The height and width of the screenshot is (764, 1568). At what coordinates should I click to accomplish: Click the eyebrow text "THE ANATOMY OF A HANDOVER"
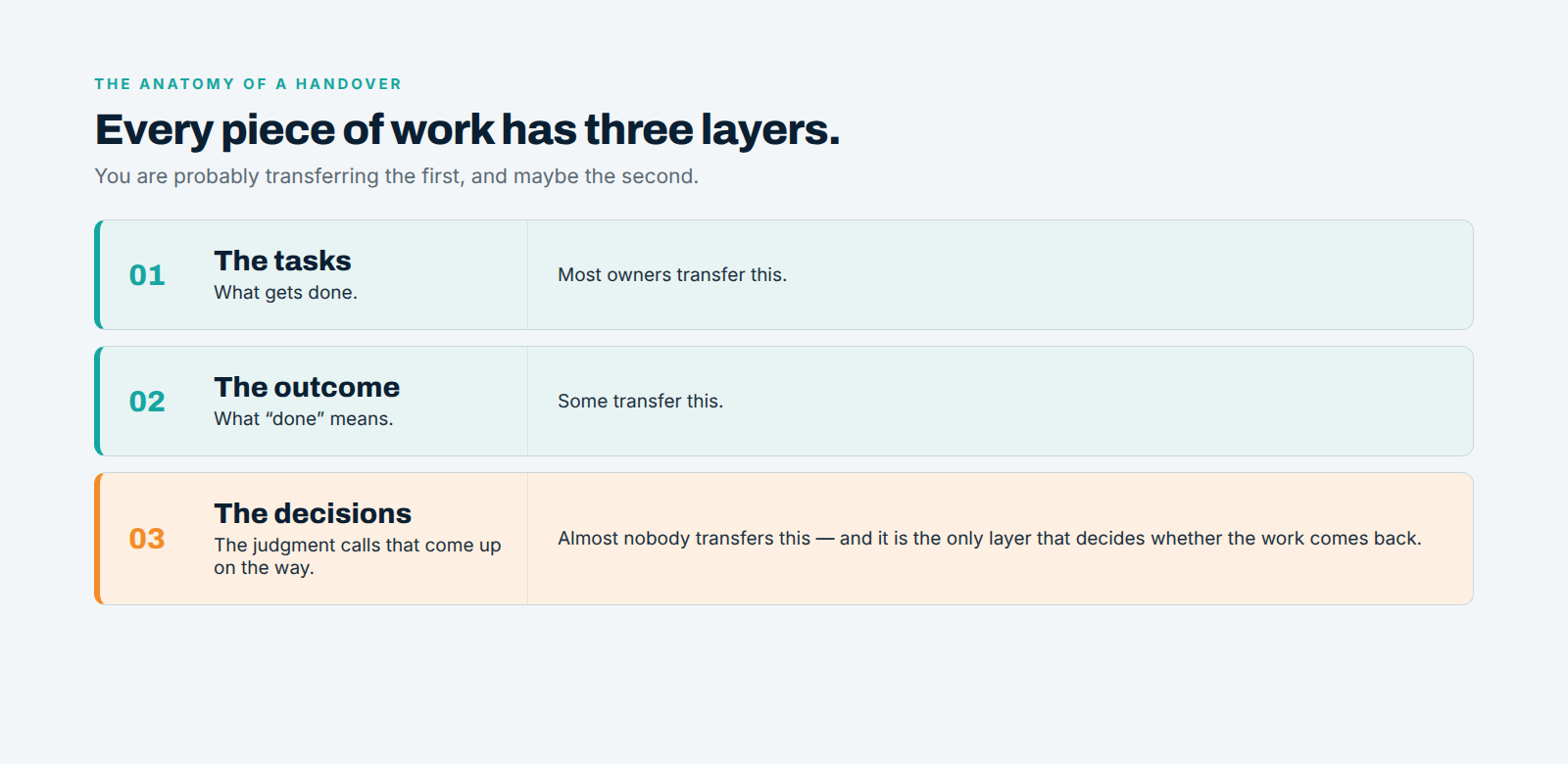click(248, 84)
